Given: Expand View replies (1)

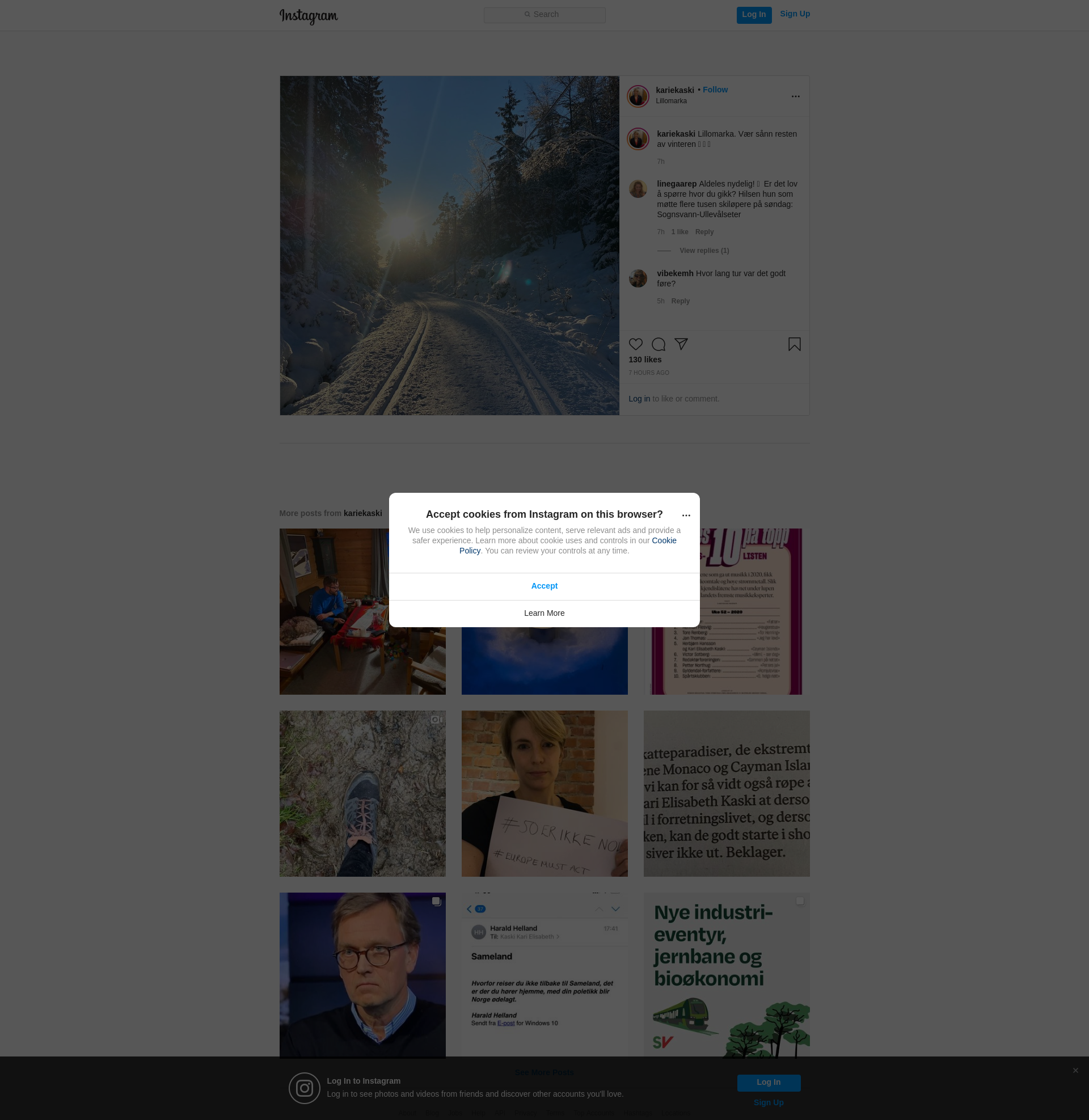Looking at the screenshot, I should tap(704, 251).
